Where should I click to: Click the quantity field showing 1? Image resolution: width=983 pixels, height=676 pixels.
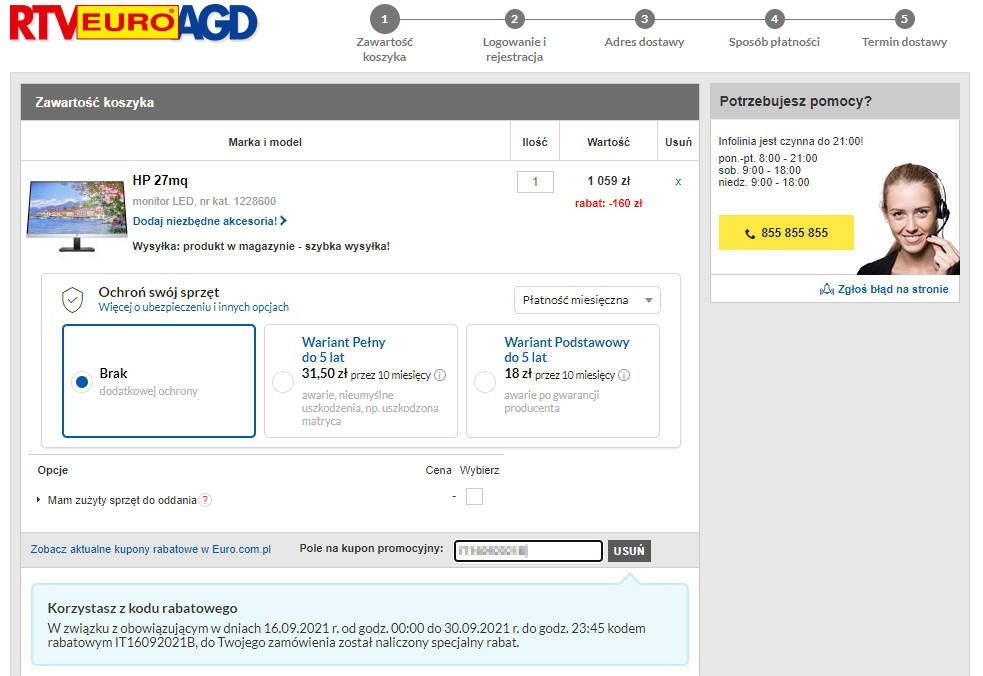click(x=535, y=182)
